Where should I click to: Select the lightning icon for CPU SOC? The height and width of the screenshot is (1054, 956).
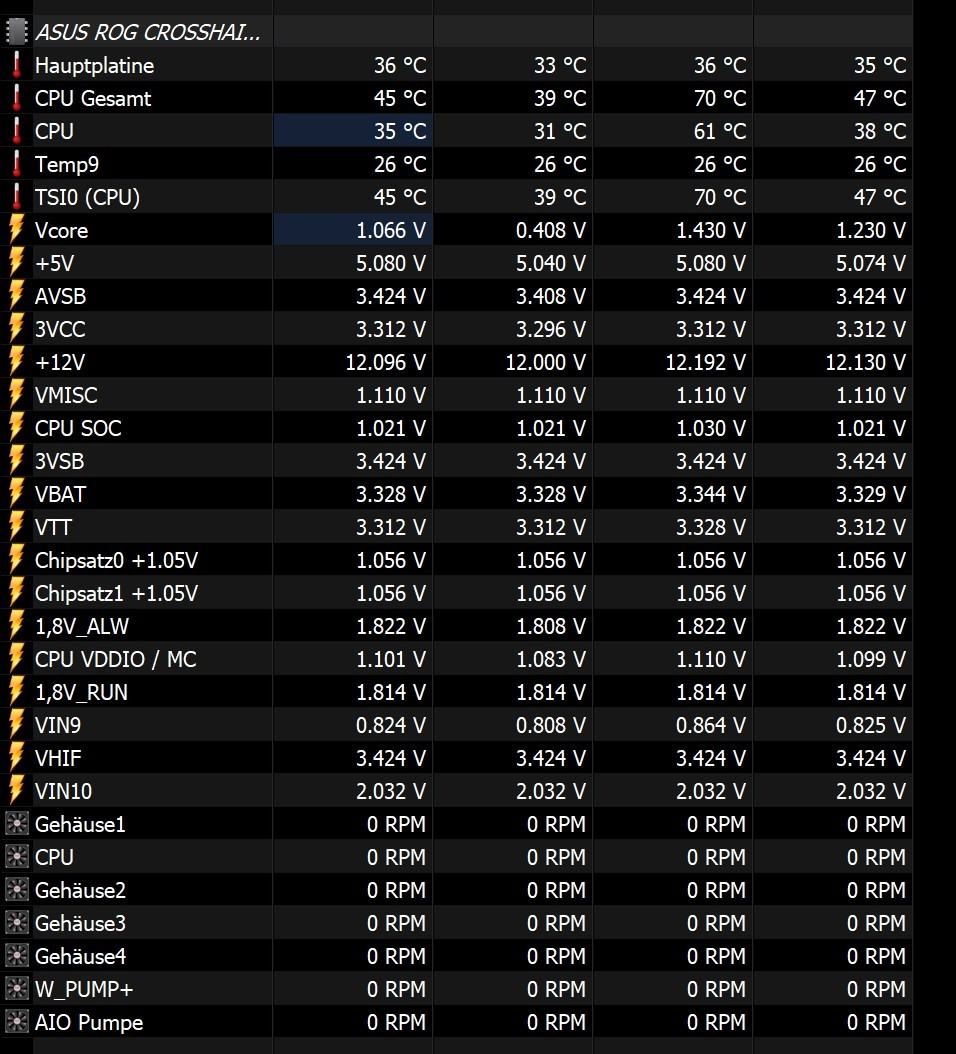(x=17, y=428)
